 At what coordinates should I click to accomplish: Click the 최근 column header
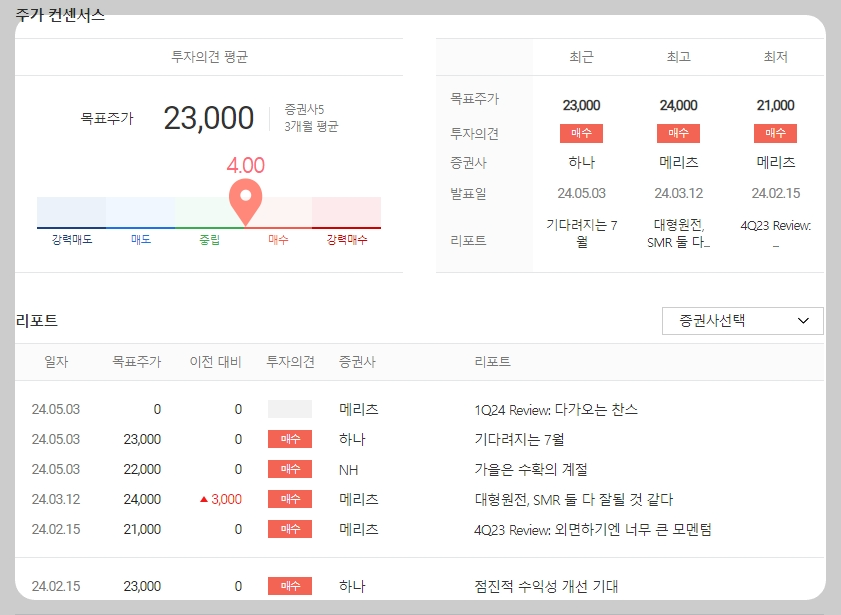(581, 57)
